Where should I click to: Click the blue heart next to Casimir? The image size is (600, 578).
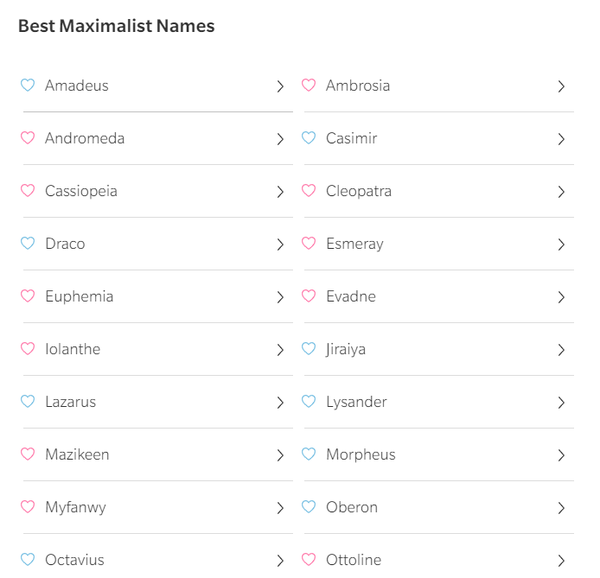pos(309,139)
